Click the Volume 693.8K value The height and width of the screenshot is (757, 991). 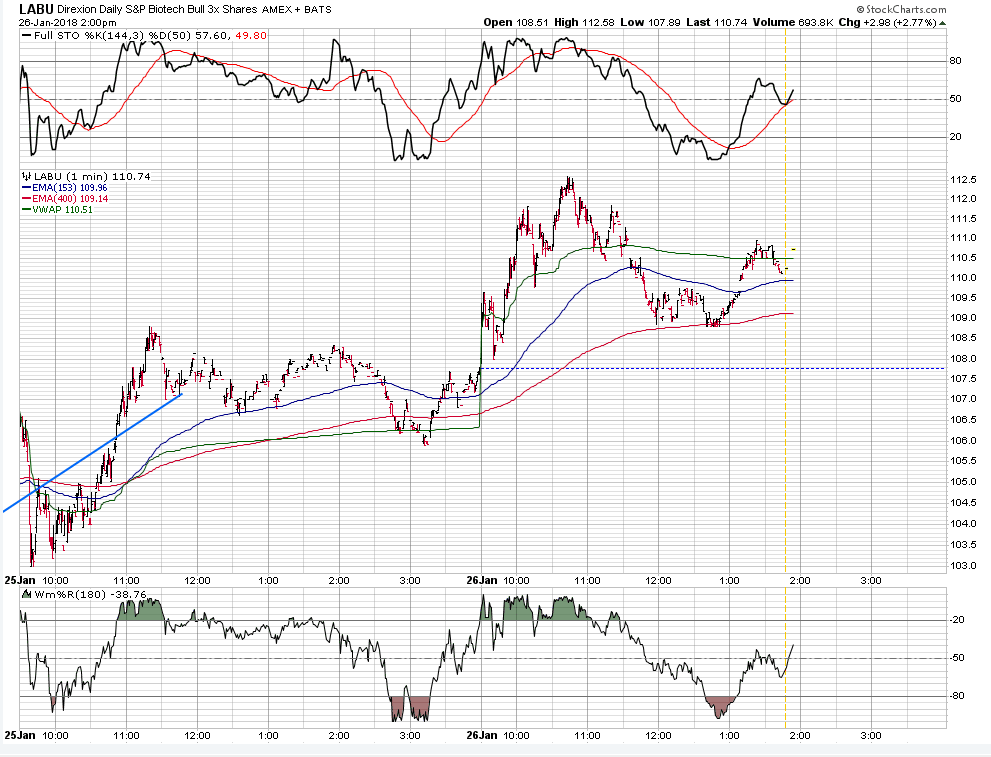tap(793, 22)
